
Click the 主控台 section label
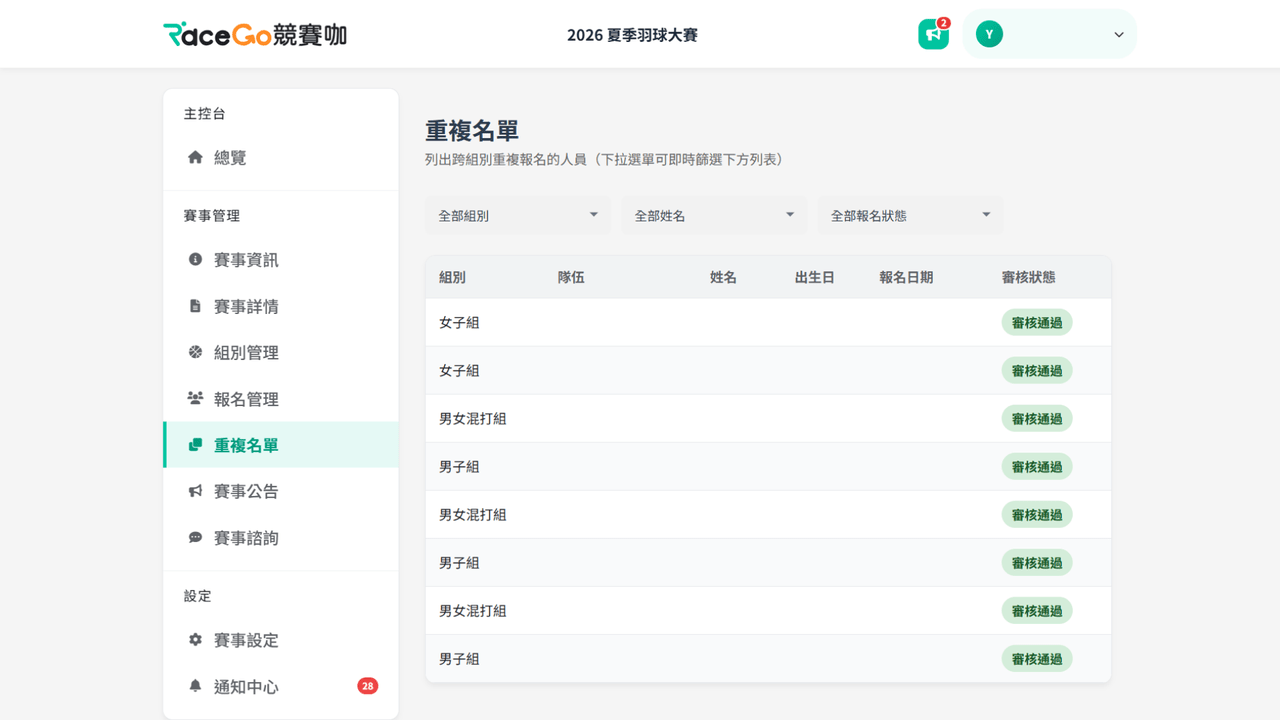[x=205, y=114]
